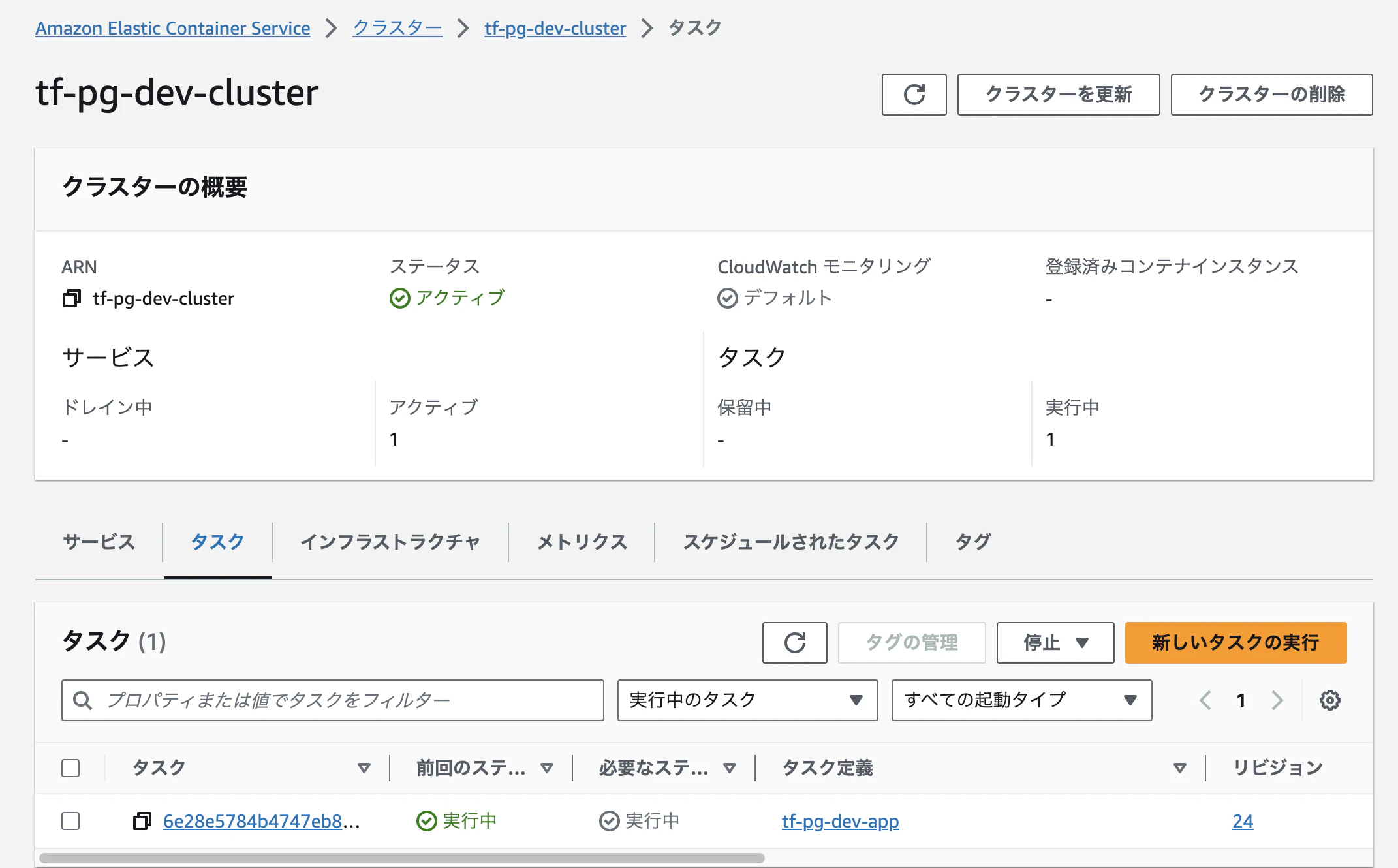Open the すべての起動タイプ dropdown
This screenshot has height=868, width=1398.
[x=1021, y=700]
